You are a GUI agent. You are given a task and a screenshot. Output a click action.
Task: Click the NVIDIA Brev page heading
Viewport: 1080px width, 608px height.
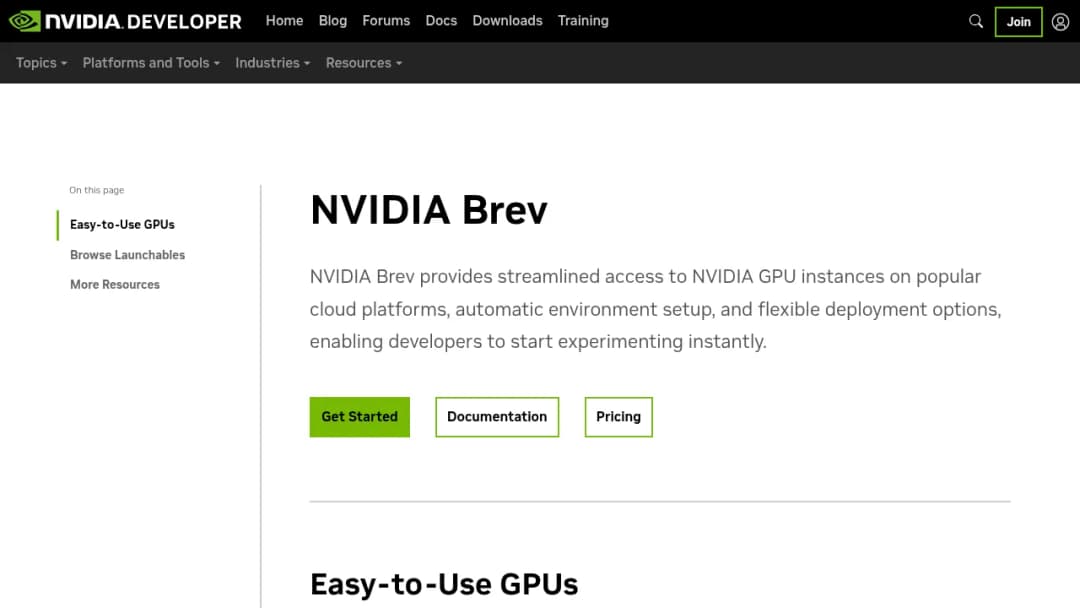click(x=428, y=210)
